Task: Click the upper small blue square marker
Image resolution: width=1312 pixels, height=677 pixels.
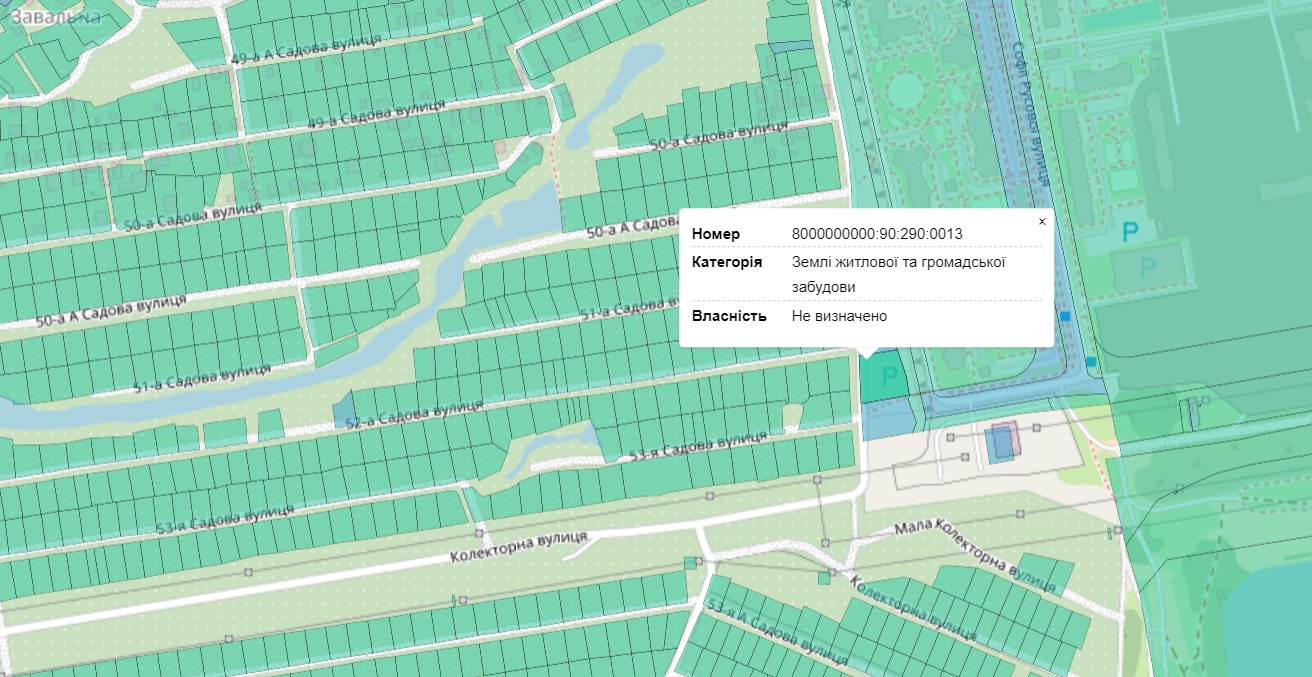Action: click(x=1066, y=316)
